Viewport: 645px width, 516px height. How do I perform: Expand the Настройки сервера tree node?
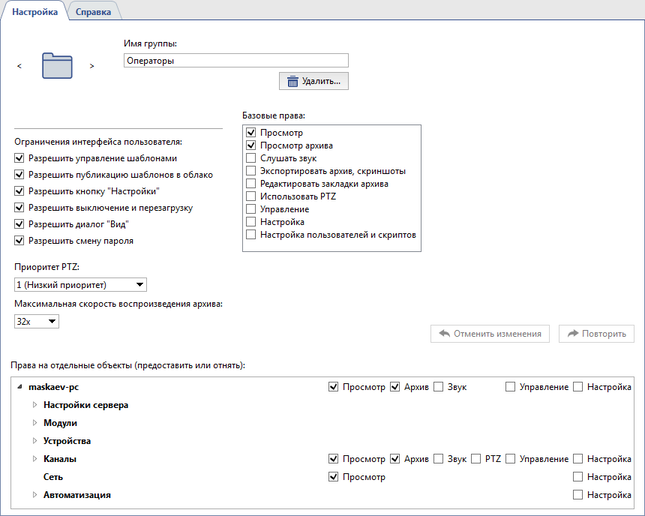(x=35, y=405)
